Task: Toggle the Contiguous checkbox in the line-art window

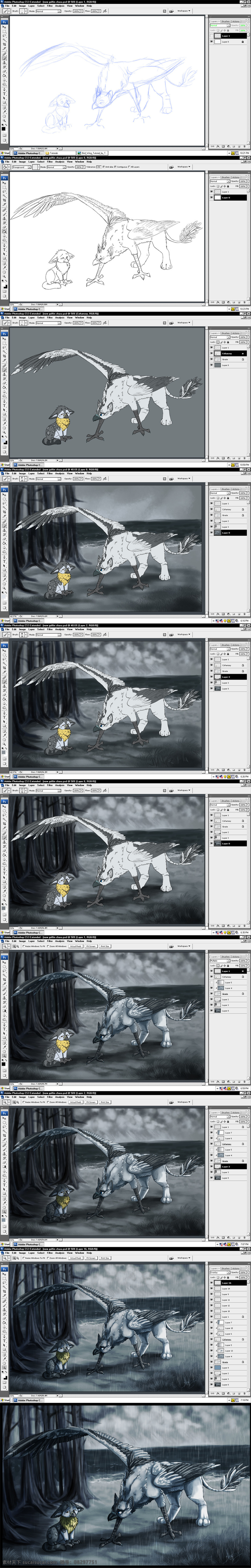Action: coord(120,167)
